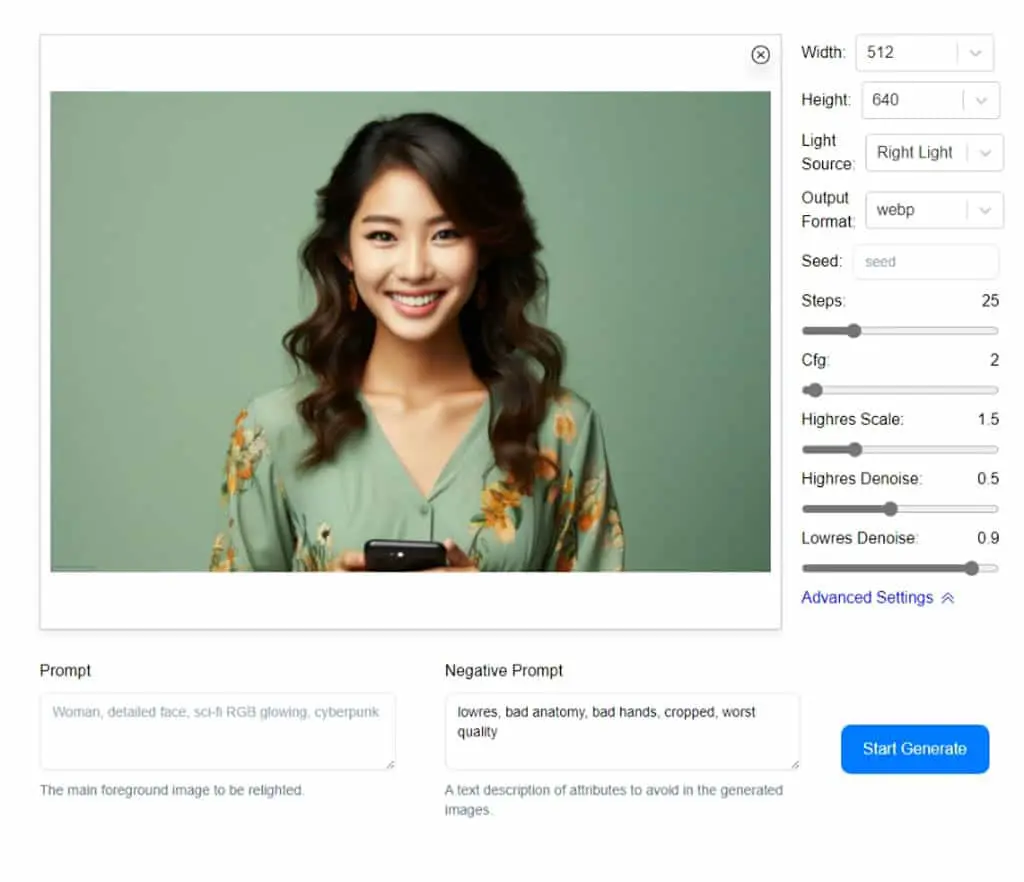Image resolution: width=1024 pixels, height=882 pixels.
Task: Remove the uploaded image with the X icon
Action: click(x=760, y=55)
